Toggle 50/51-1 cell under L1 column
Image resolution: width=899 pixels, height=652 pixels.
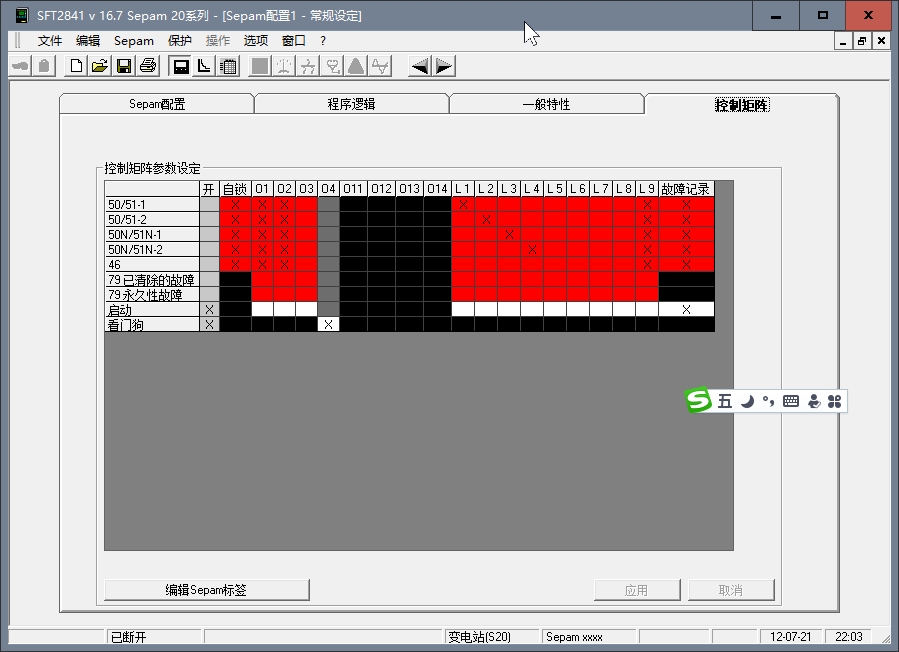[x=463, y=204]
